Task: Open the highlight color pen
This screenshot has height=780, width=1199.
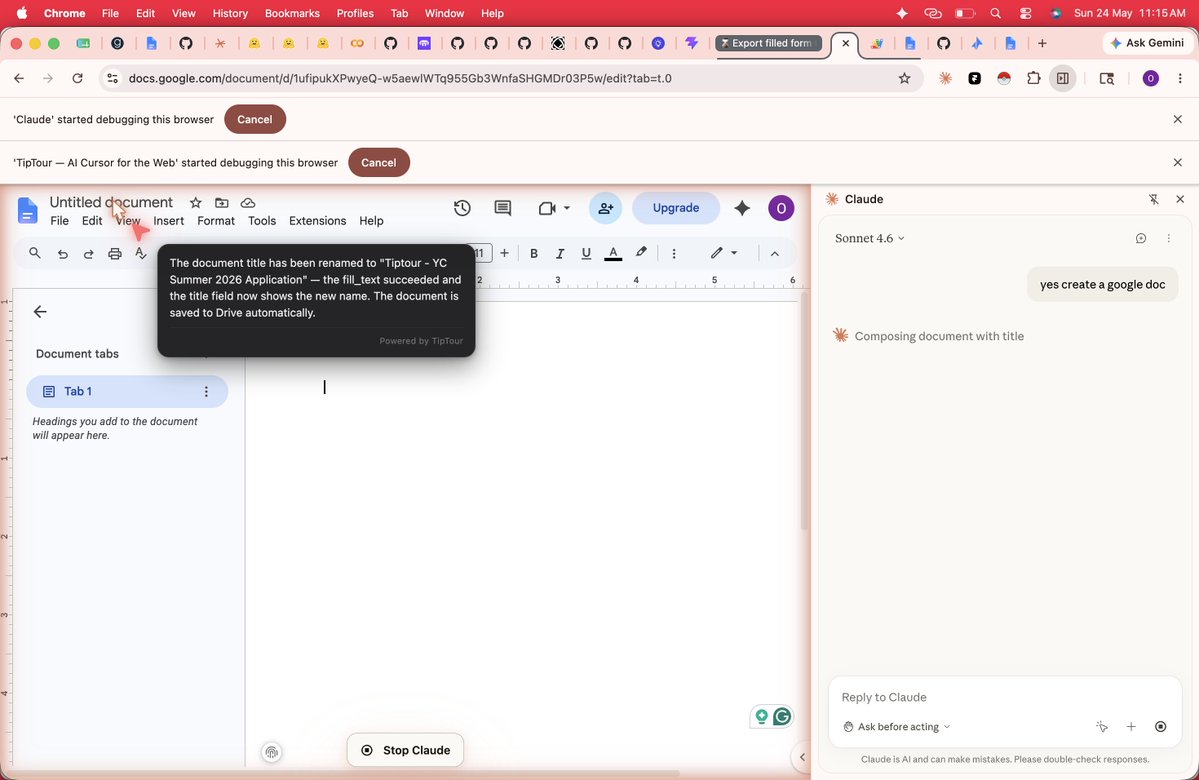Action: click(x=641, y=252)
